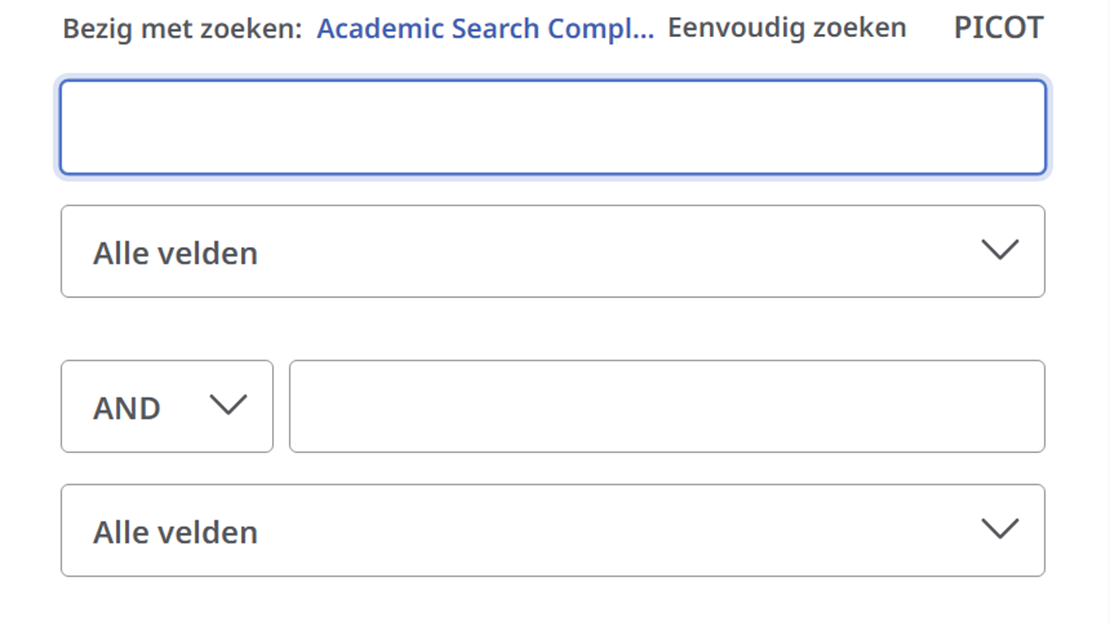Click the Bezig met zoeken label
Image resolution: width=1110 pixels, height=624 pixels.
(x=182, y=29)
